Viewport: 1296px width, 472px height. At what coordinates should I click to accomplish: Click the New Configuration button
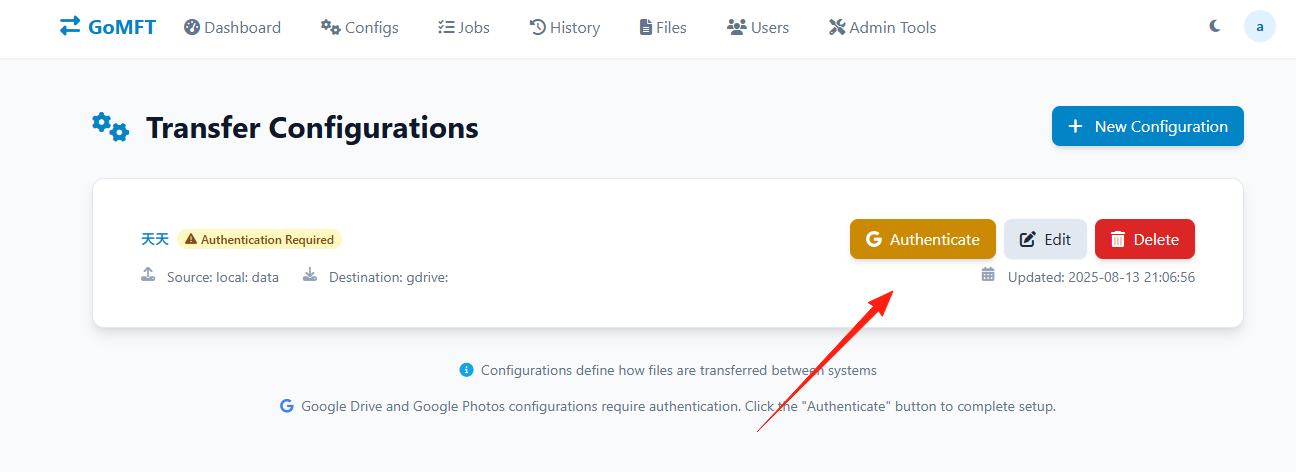(1147, 126)
